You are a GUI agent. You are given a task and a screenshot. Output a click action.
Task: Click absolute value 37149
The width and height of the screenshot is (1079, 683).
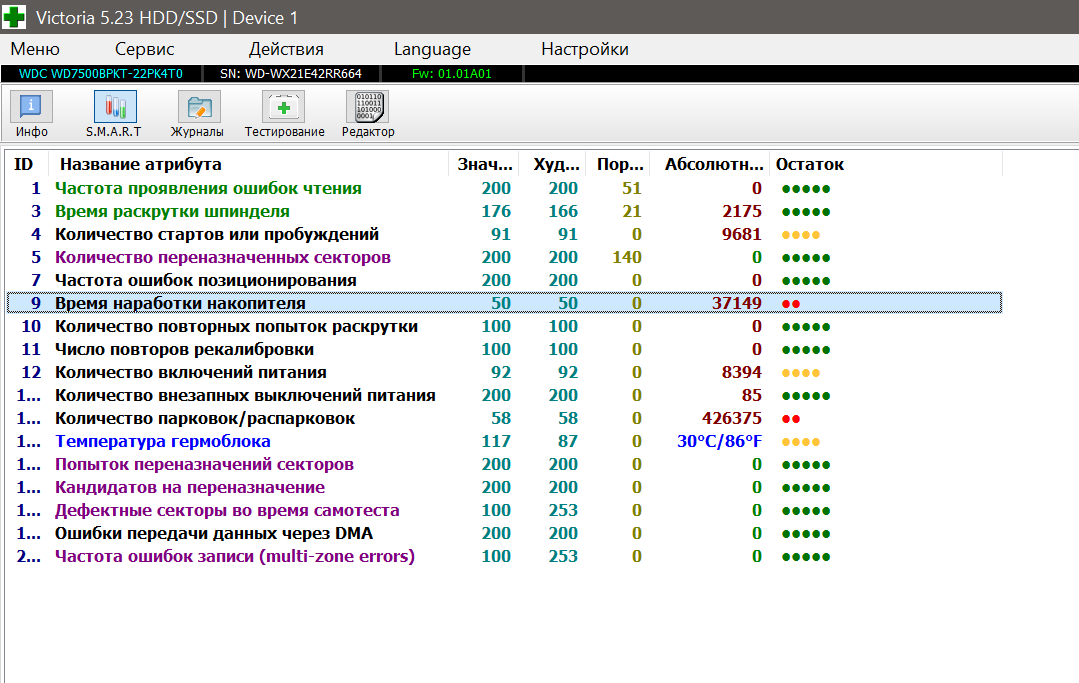click(x=736, y=303)
